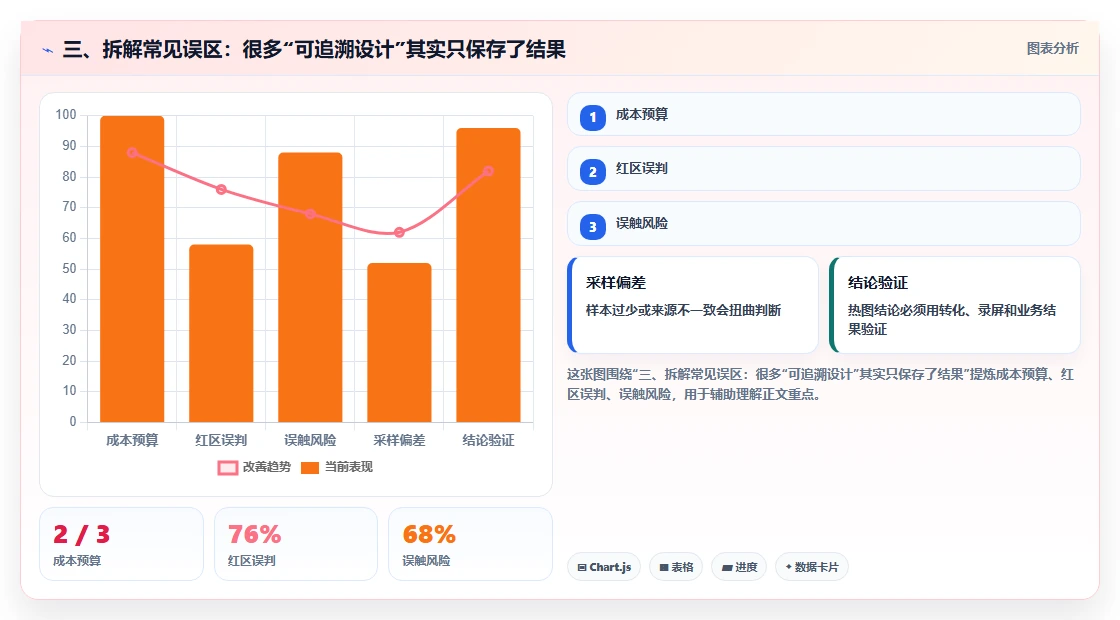Click the 2 / 3 成本预算 stat card
Screen dimensions: 1120x620
click(x=121, y=544)
